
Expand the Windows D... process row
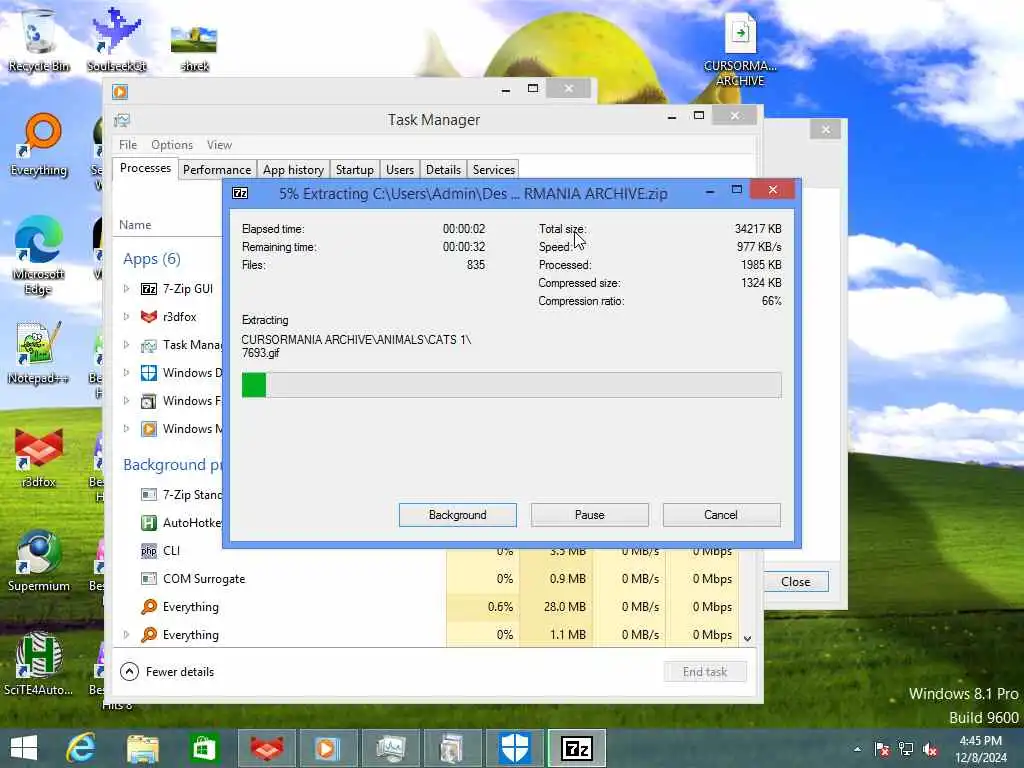click(127, 372)
